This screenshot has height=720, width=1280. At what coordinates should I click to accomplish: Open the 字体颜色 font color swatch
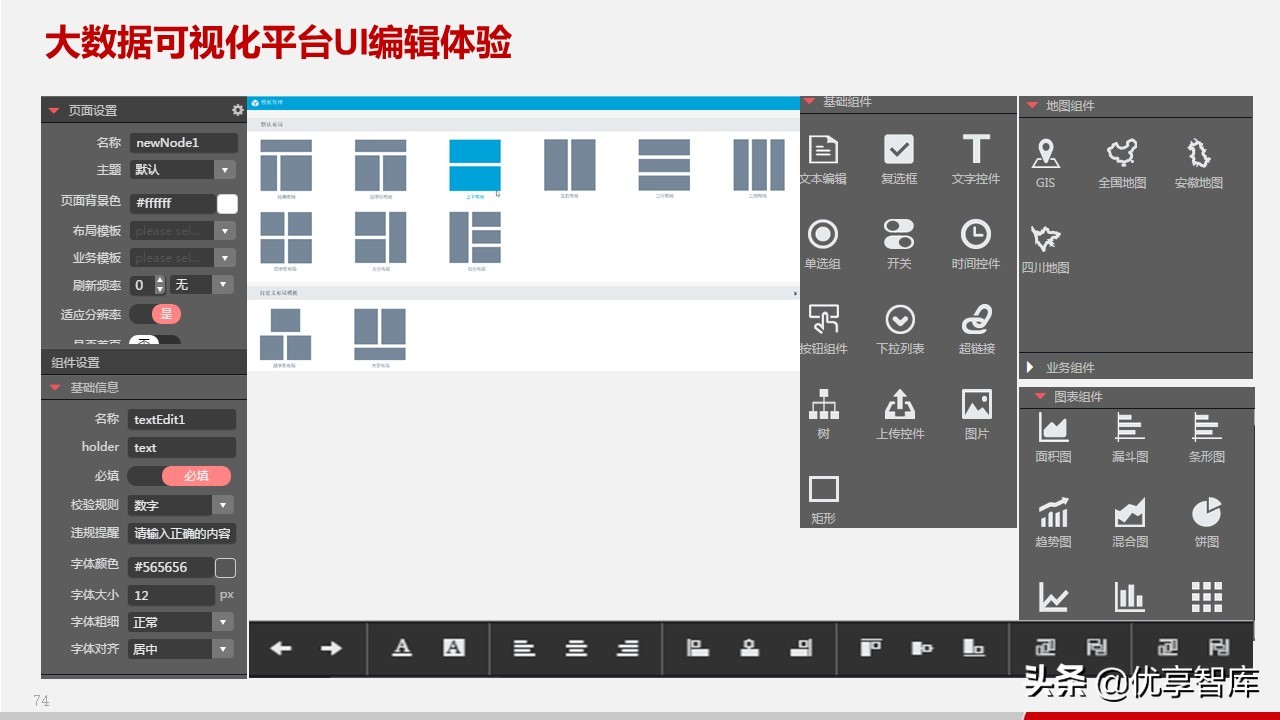point(226,568)
